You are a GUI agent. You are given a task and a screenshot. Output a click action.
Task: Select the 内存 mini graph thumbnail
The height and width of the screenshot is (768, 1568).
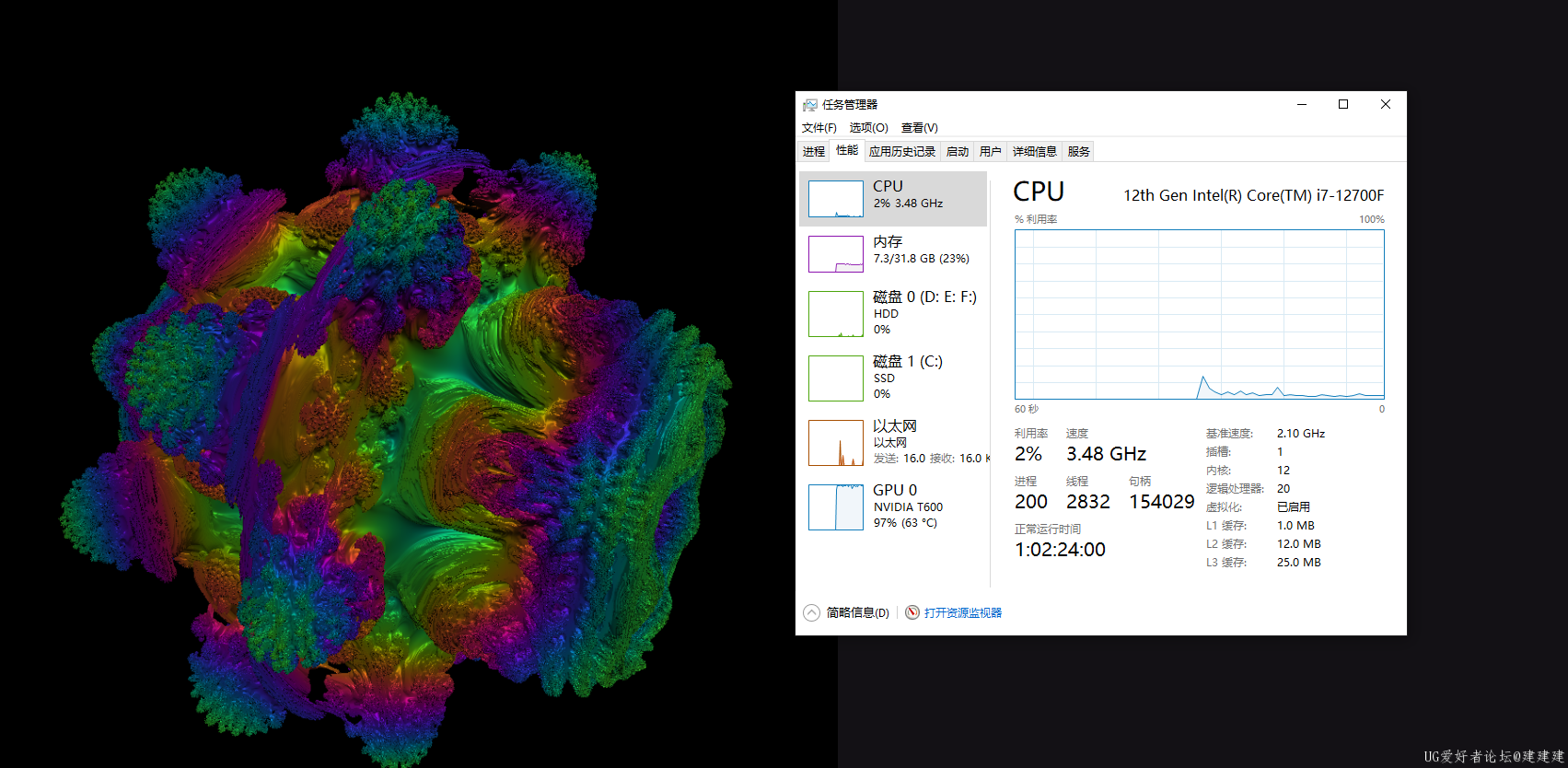click(x=836, y=254)
